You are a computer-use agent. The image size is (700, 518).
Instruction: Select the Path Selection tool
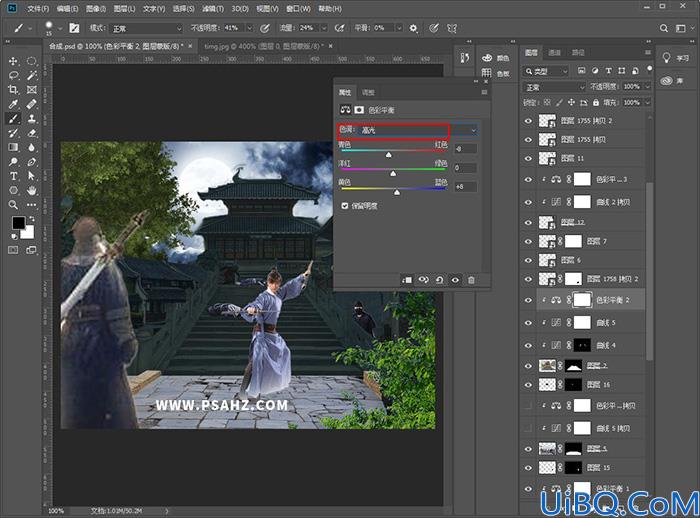click(x=31, y=176)
